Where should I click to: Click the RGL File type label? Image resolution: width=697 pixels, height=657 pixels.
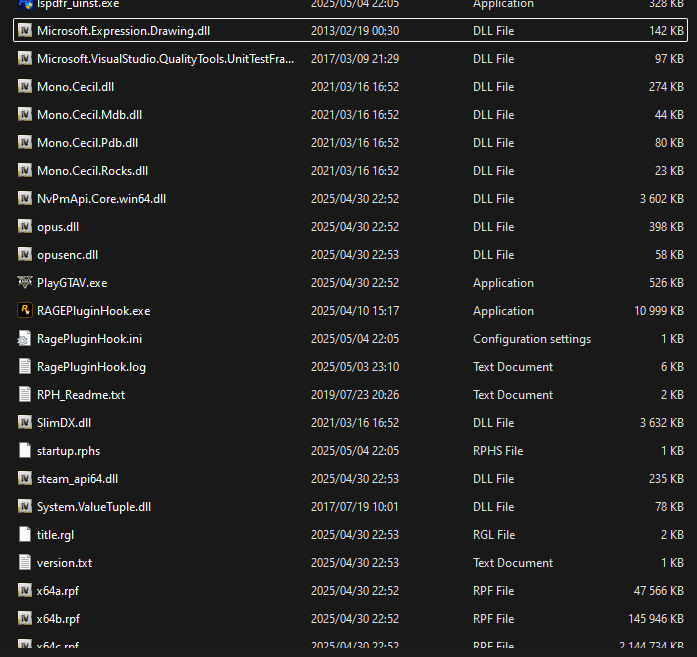[494, 535]
